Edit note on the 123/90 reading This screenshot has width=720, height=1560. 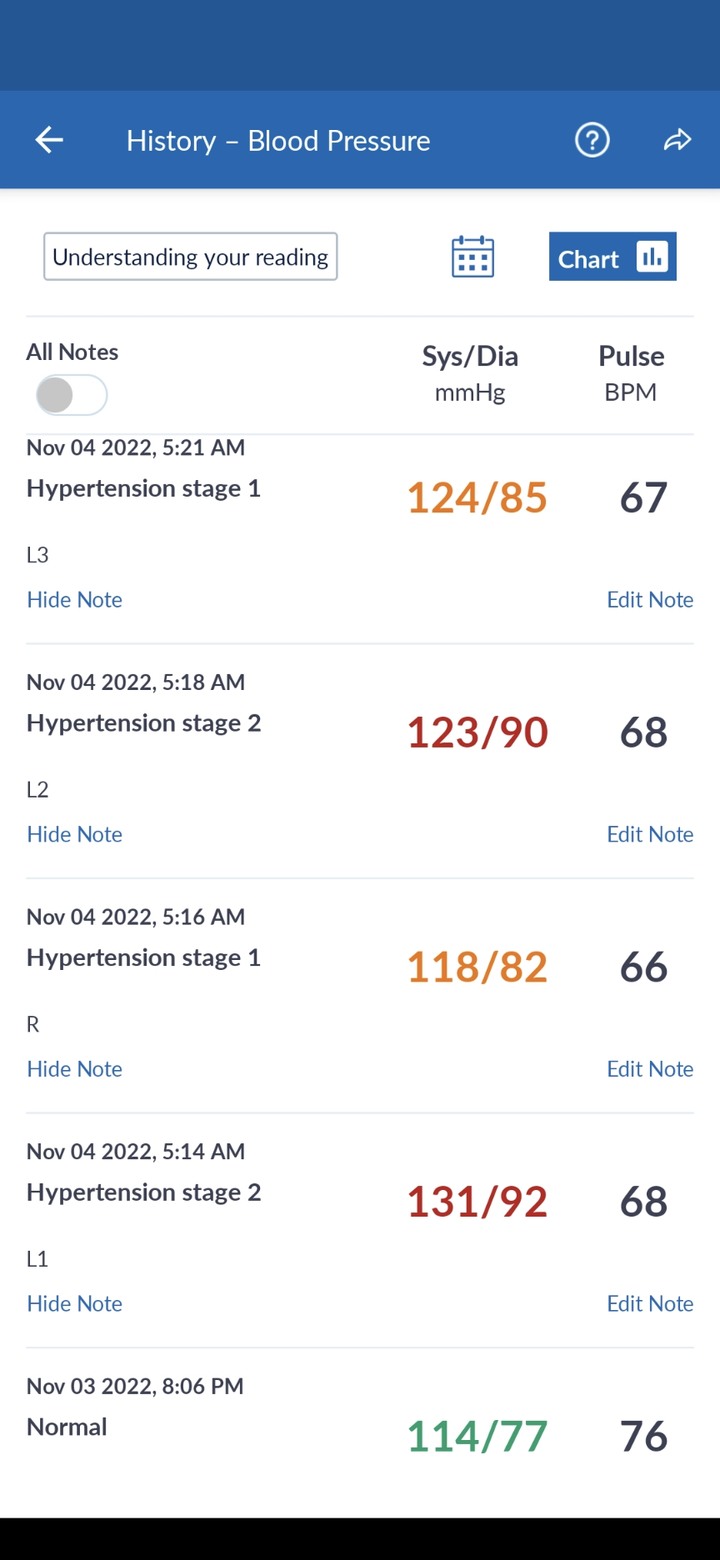(x=650, y=834)
